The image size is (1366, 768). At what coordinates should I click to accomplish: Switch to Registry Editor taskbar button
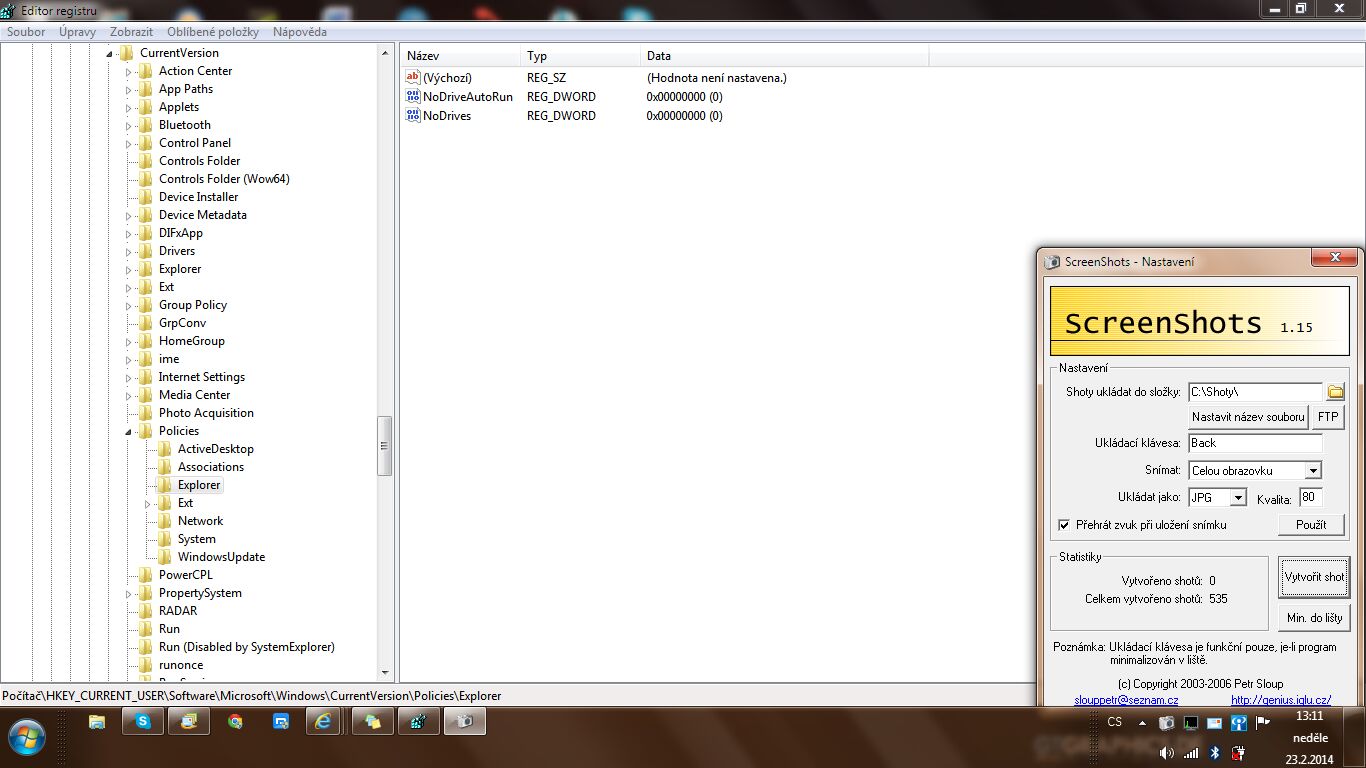tap(419, 721)
